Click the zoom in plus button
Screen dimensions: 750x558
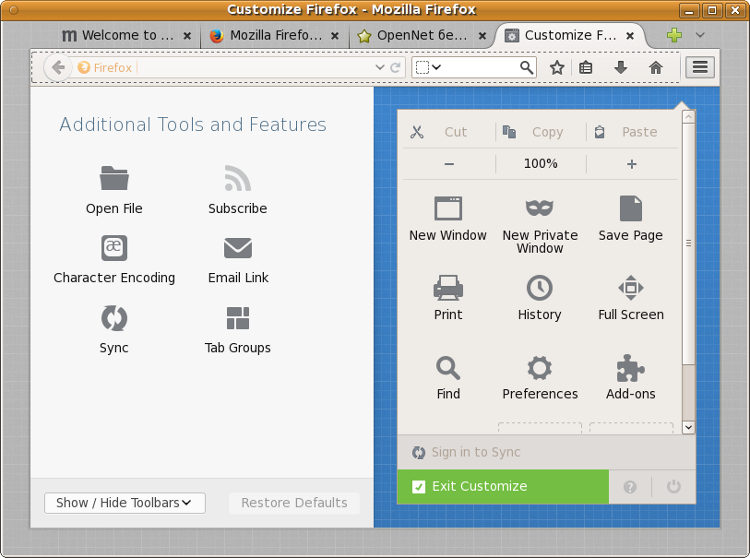click(631, 164)
